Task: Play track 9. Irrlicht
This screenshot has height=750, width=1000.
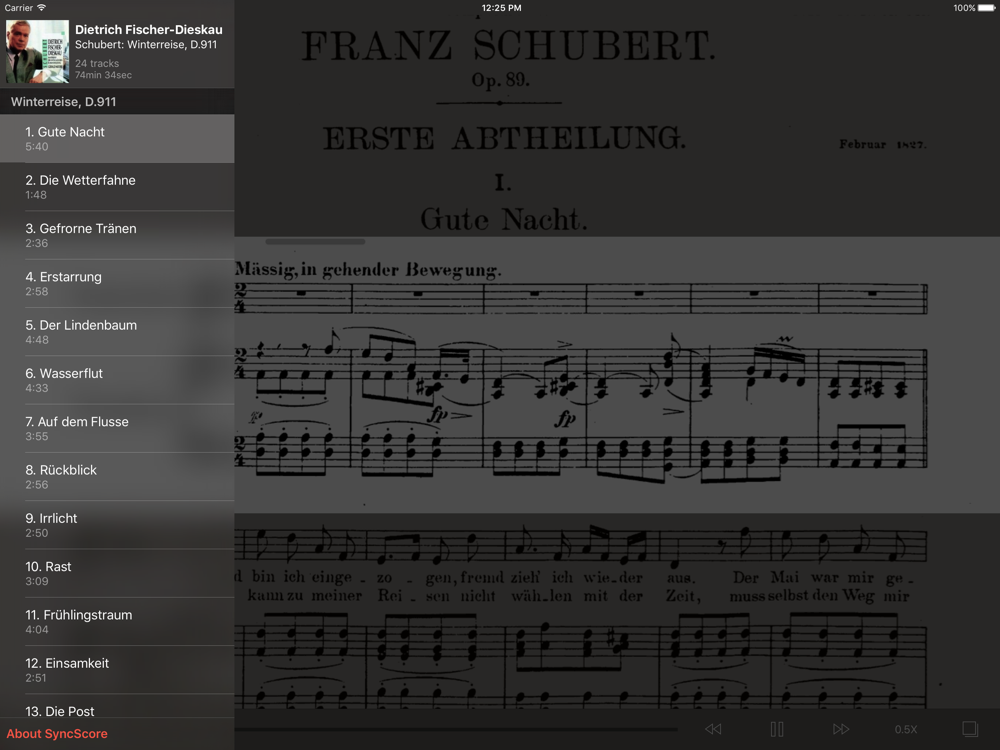Action: [117, 525]
